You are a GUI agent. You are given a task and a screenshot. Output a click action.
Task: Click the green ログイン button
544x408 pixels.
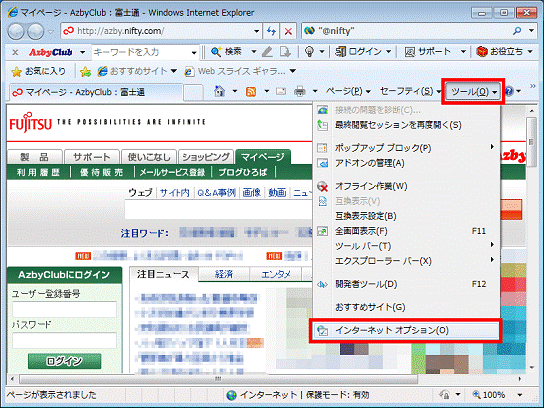click(65, 361)
